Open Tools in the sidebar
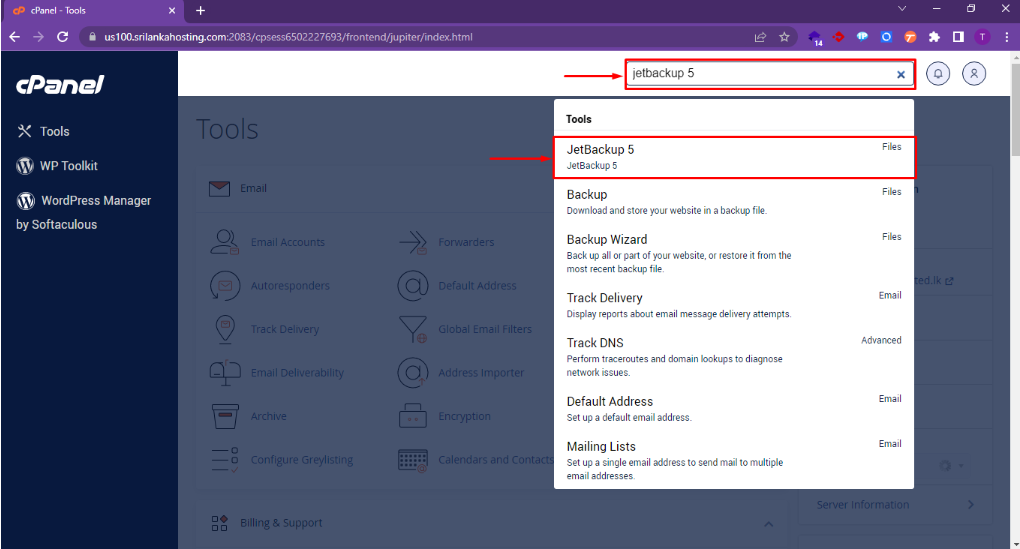The height and width of the screenshot is (549, 1020). tap(54, 131)
